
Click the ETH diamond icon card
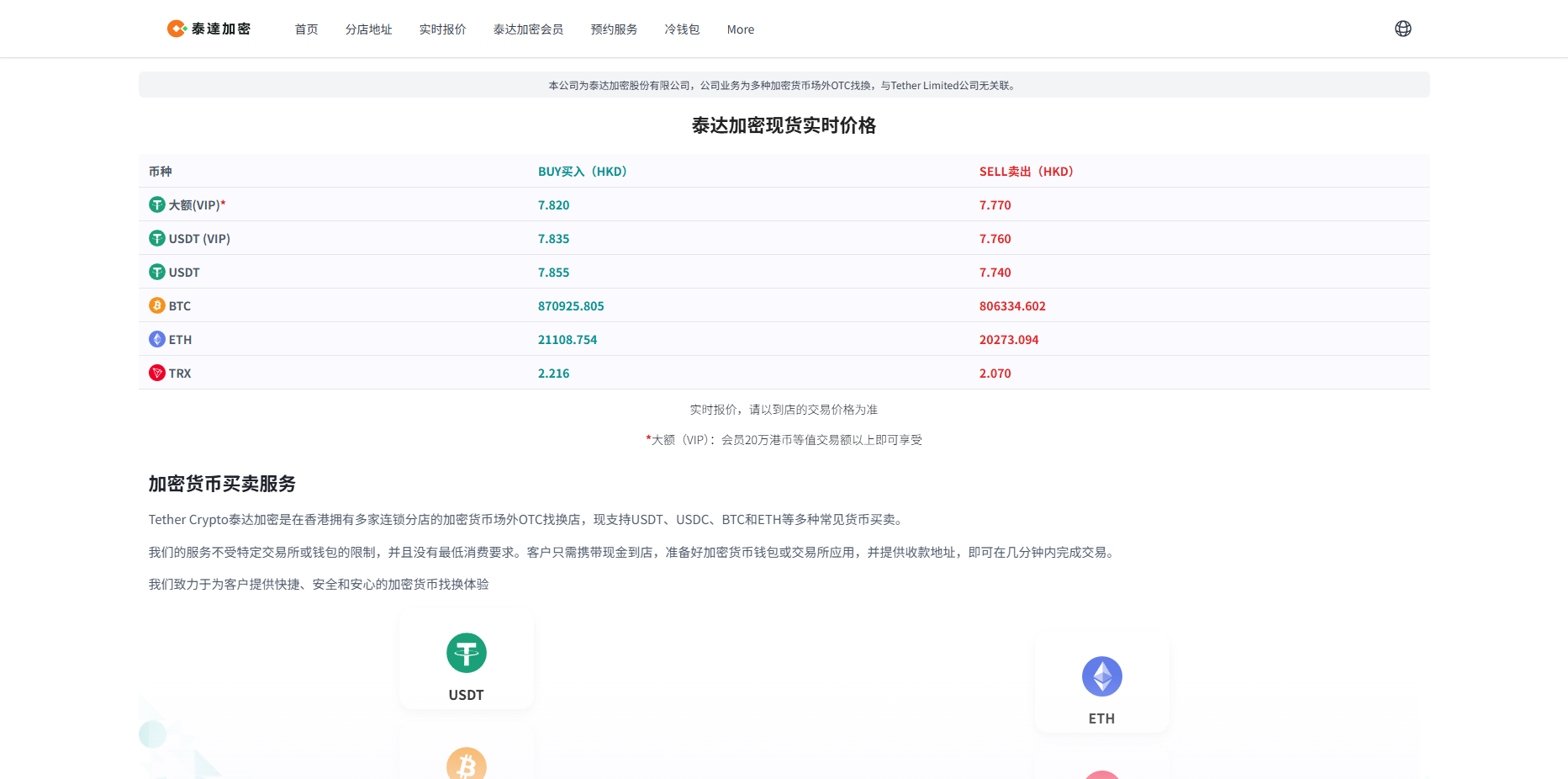coord(1101,676)
